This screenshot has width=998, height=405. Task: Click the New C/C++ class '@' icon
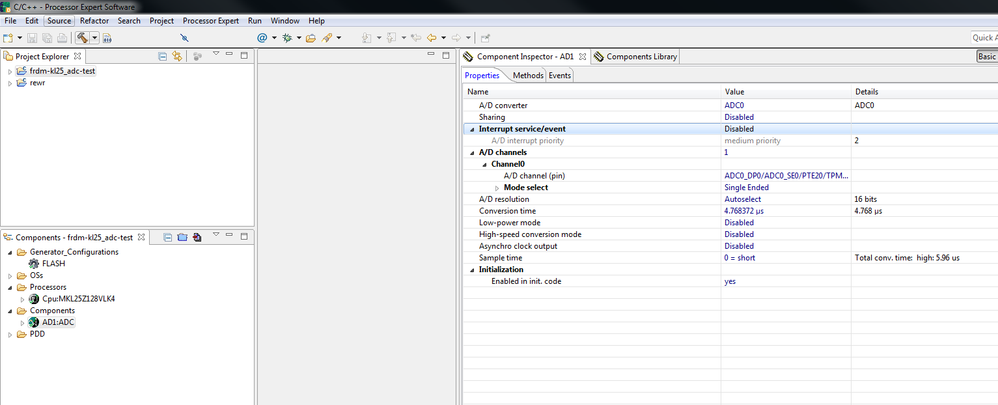262,38
